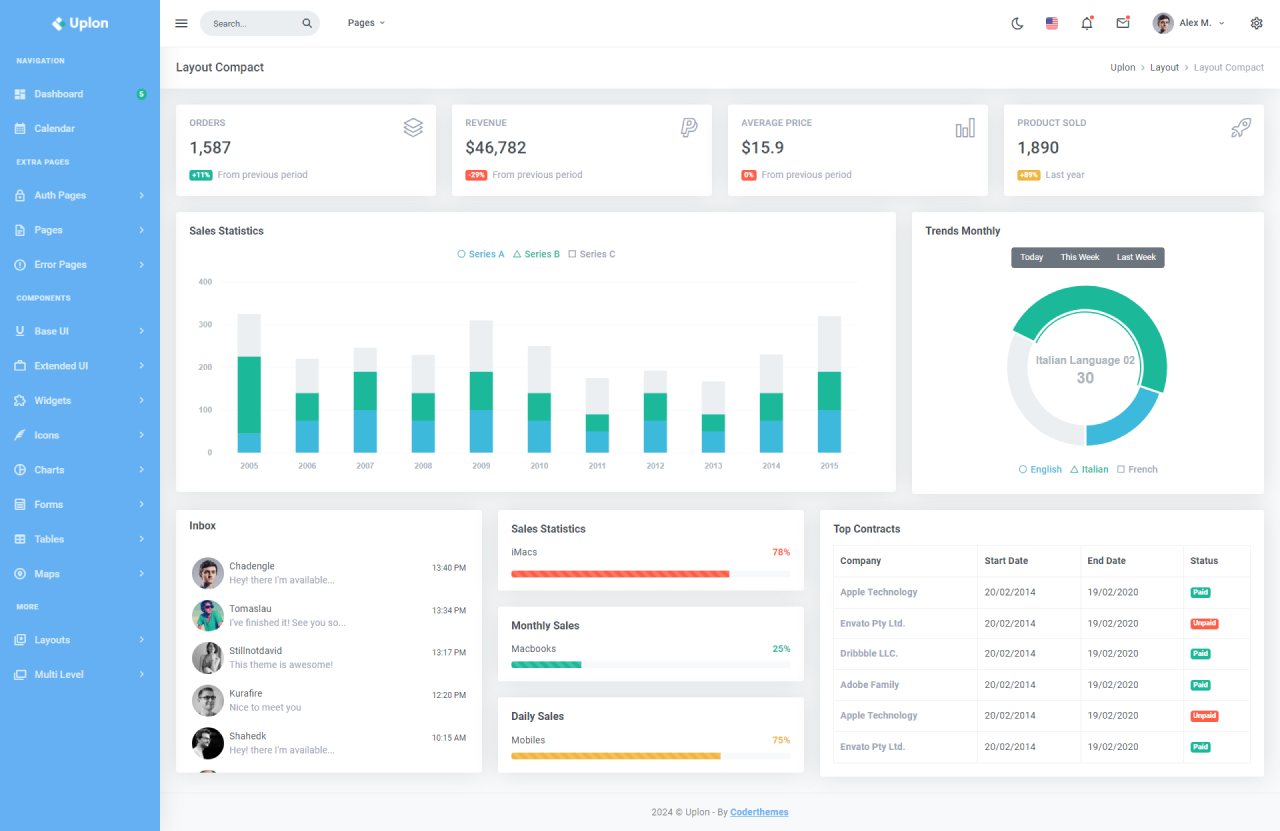The height and width of the screenshot is (831, 1280).
Task: Click the Charts pie icon
Action: coord(20,470)
